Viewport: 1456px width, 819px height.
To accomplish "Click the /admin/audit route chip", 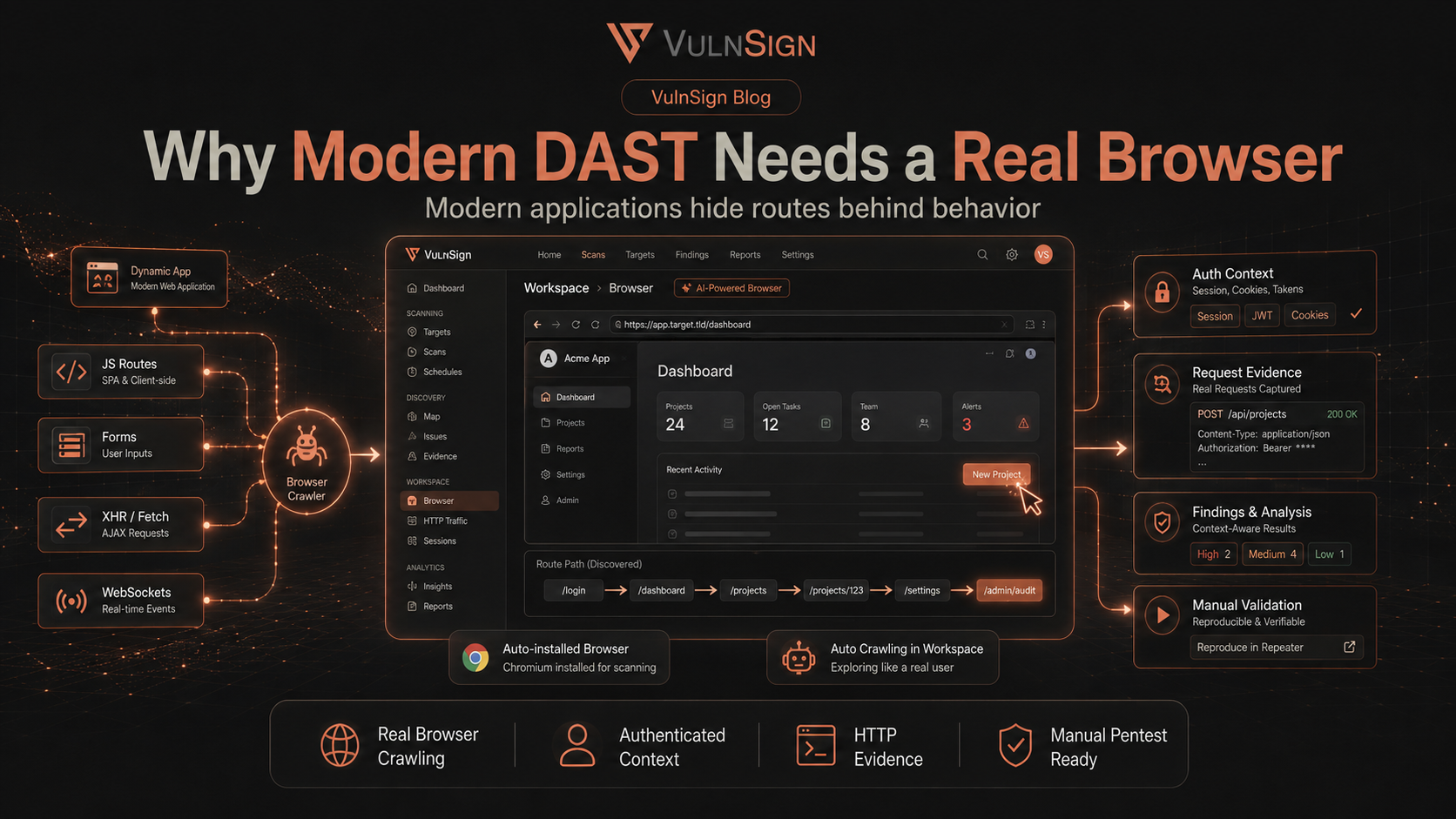I will click(x=1009, y=590).
